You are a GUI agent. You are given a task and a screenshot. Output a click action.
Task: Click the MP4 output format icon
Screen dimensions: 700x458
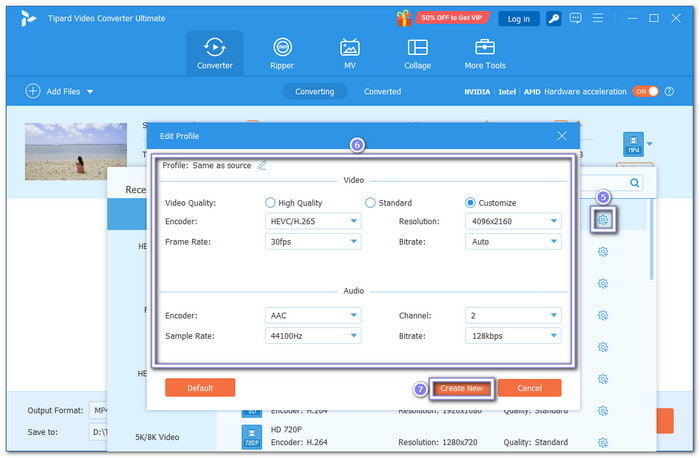(x=633, y=144)
